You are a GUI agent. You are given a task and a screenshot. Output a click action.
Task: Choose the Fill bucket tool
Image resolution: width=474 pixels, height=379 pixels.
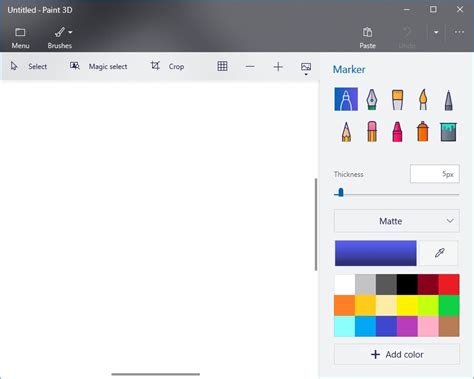pyautogui.click(x=449, y=132)
